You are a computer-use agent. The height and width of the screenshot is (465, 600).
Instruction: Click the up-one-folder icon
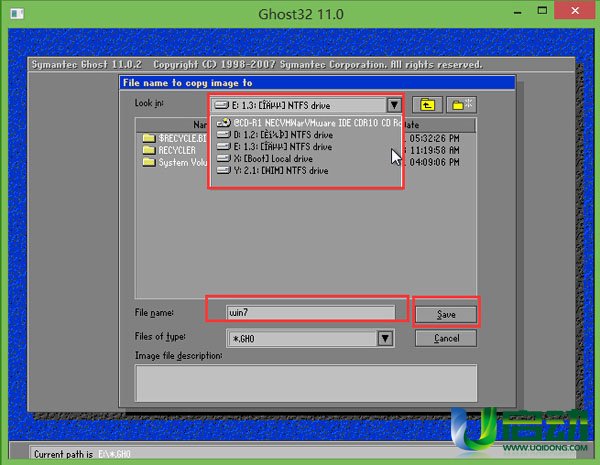pyautogui.click(x=427, y=105)
